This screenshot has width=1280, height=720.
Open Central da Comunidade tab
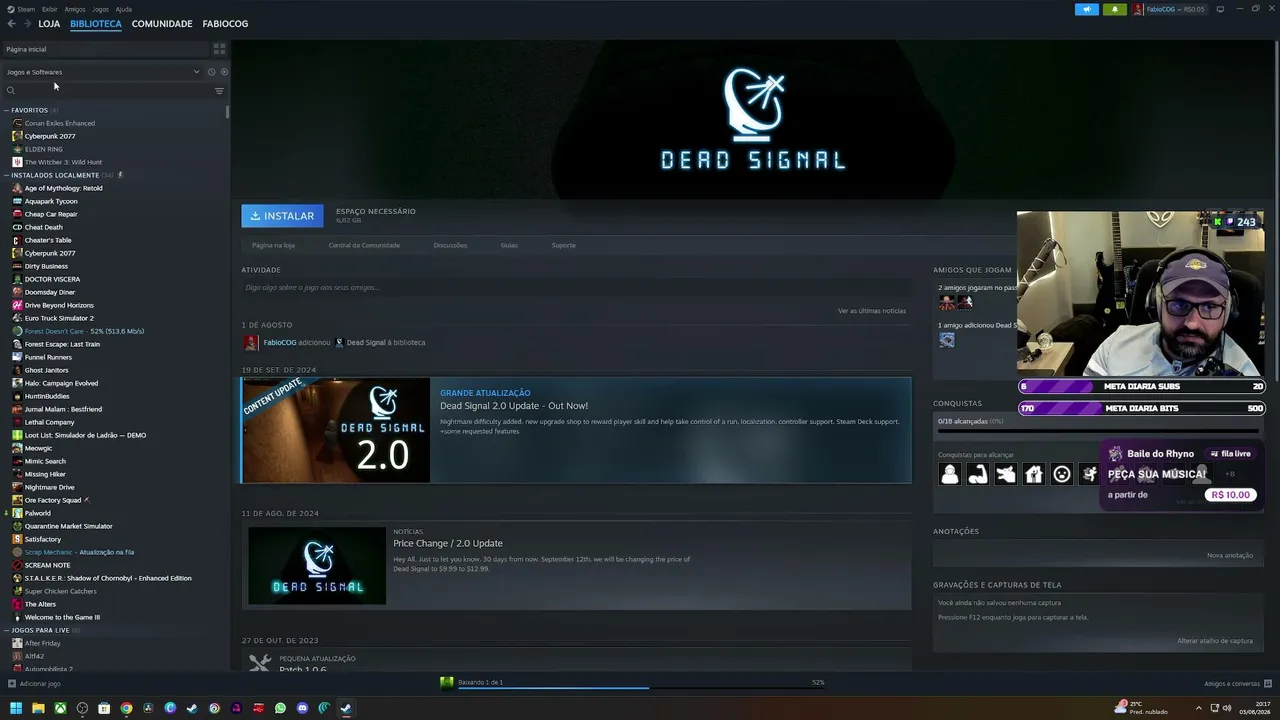click(x=364, y=245)
